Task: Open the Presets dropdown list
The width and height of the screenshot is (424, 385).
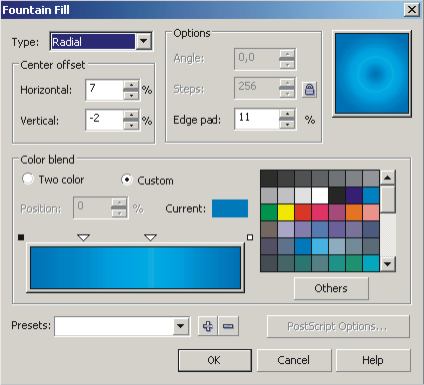Action: pos(181,326)
